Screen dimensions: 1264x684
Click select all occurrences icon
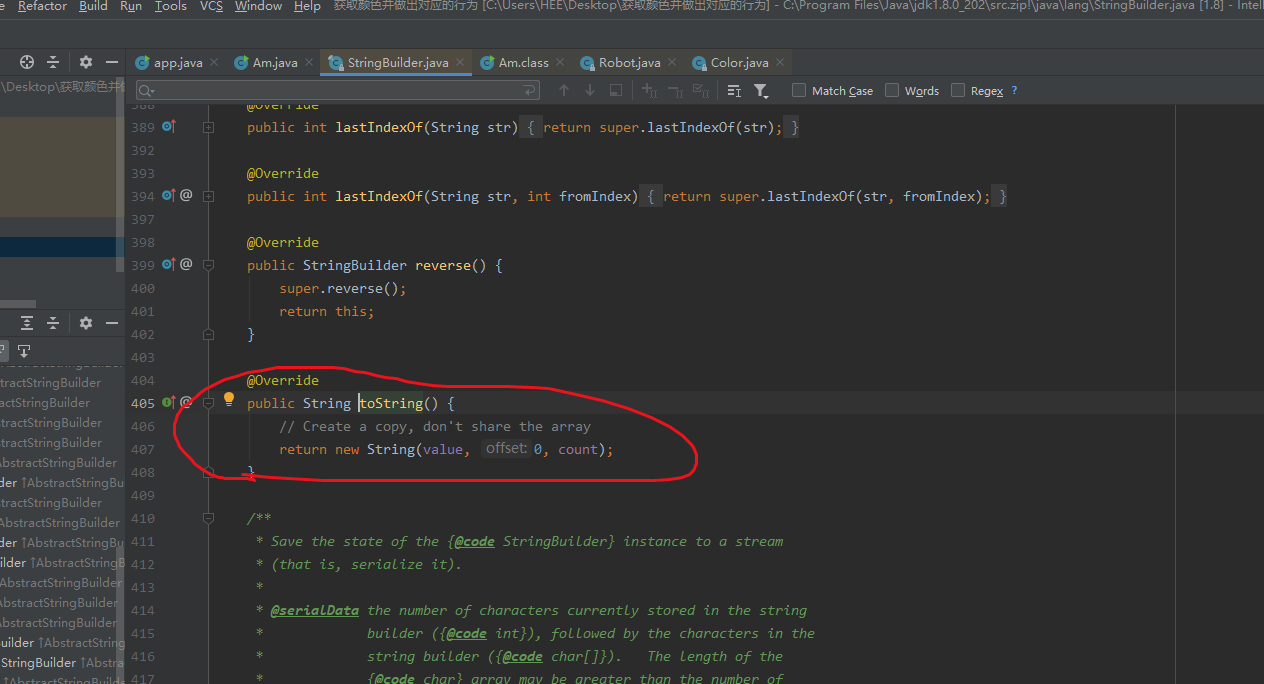tap(701, 90)
